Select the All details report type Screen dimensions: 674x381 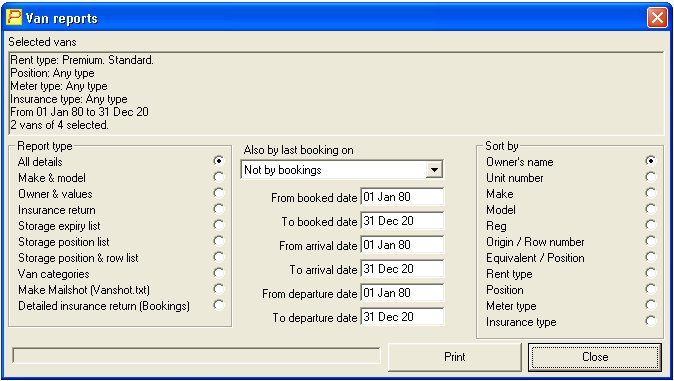(x=219, y=161)
